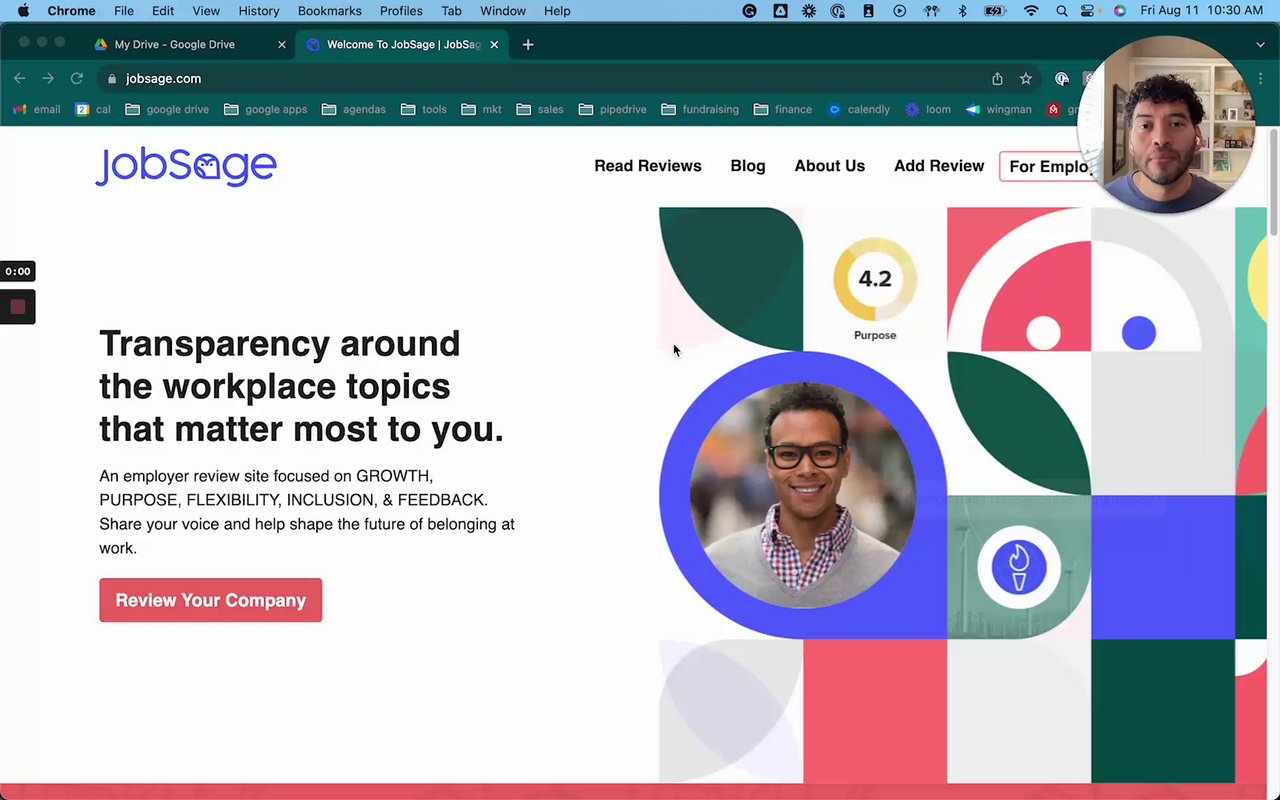Click the play-circle menu bar icon
Screen dimensions: 1280x800
pyautogui.click(x=900, y=11)
